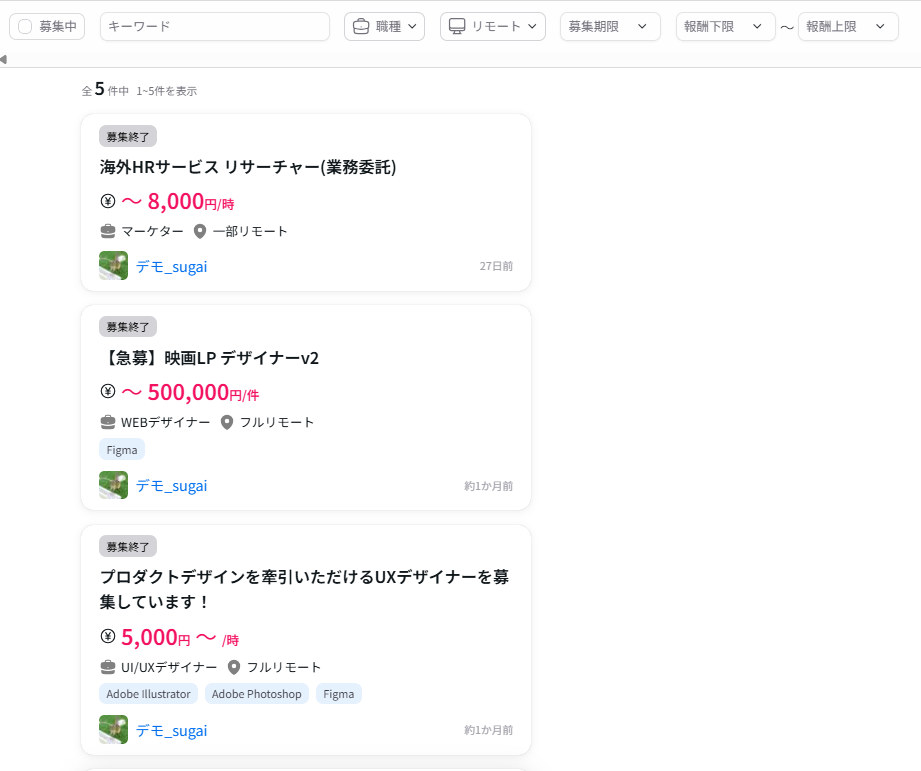Open the 募集期限 dropdown

tap(610, 26)
